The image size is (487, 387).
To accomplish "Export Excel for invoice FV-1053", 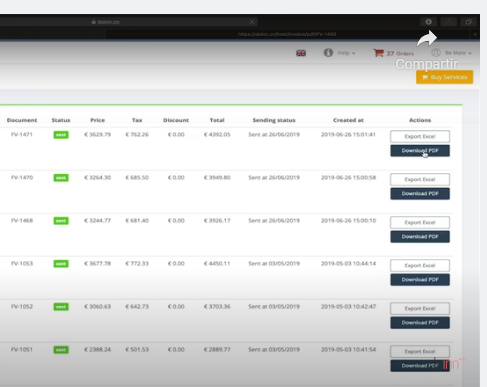I will click(x=420, y=265).
